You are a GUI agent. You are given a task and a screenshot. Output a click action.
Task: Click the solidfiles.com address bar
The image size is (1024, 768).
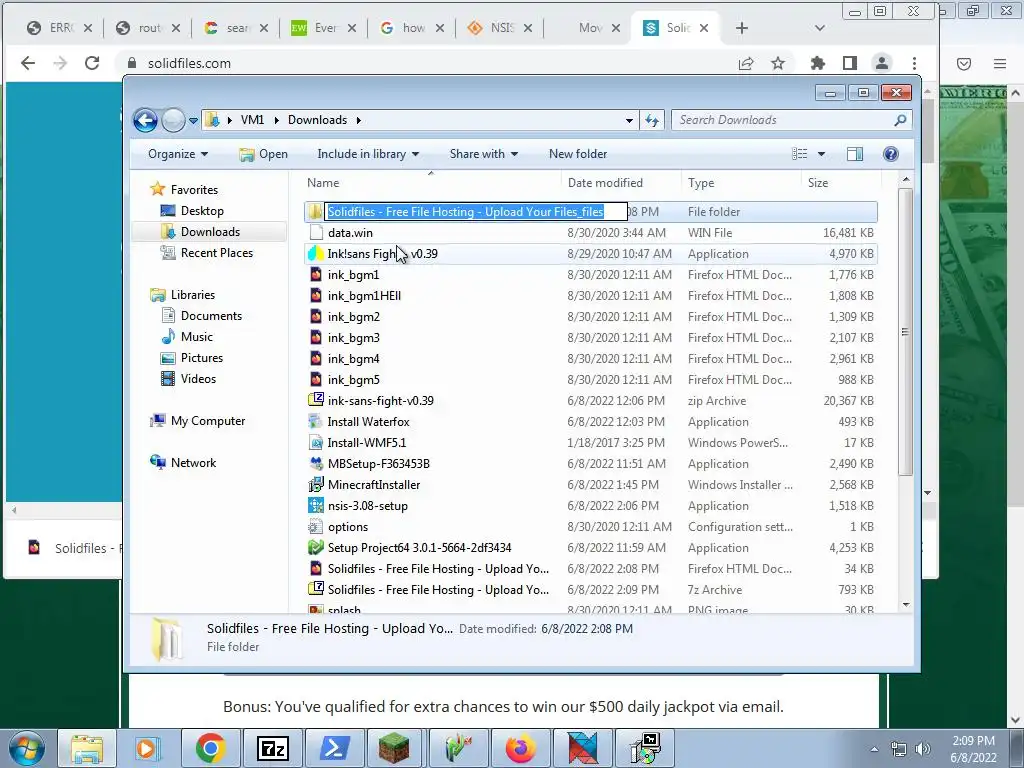tap(424, 63)
